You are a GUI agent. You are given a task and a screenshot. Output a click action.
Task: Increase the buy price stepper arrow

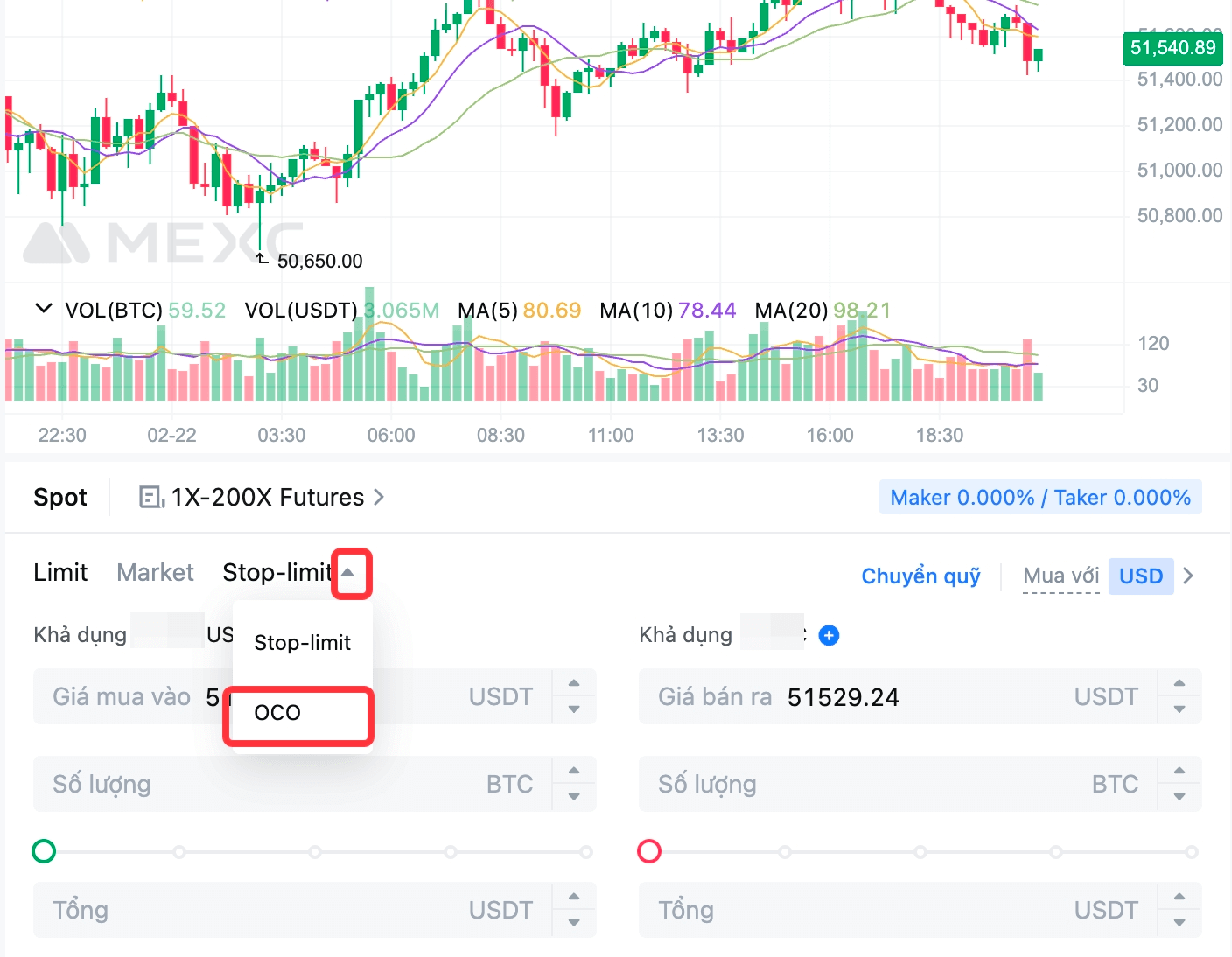tap(574, 683)
